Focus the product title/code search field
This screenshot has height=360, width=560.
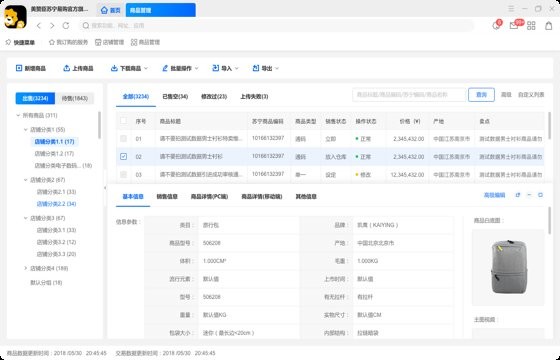tap(409, 95)
